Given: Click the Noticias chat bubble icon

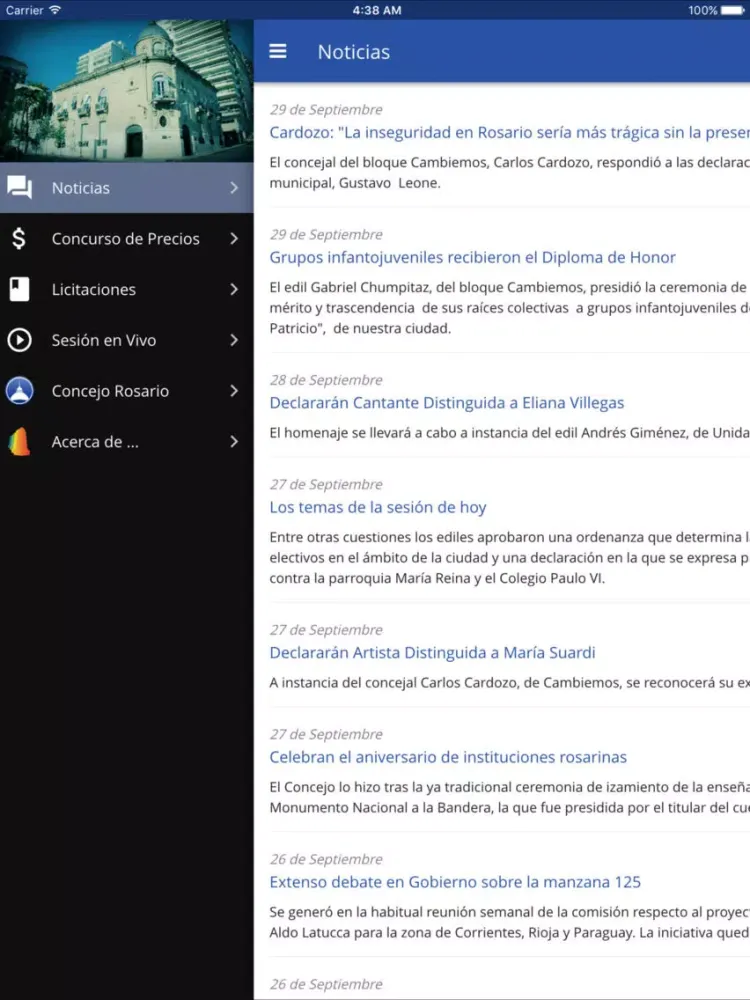Looking at the screenshot, I should [19, 188].
